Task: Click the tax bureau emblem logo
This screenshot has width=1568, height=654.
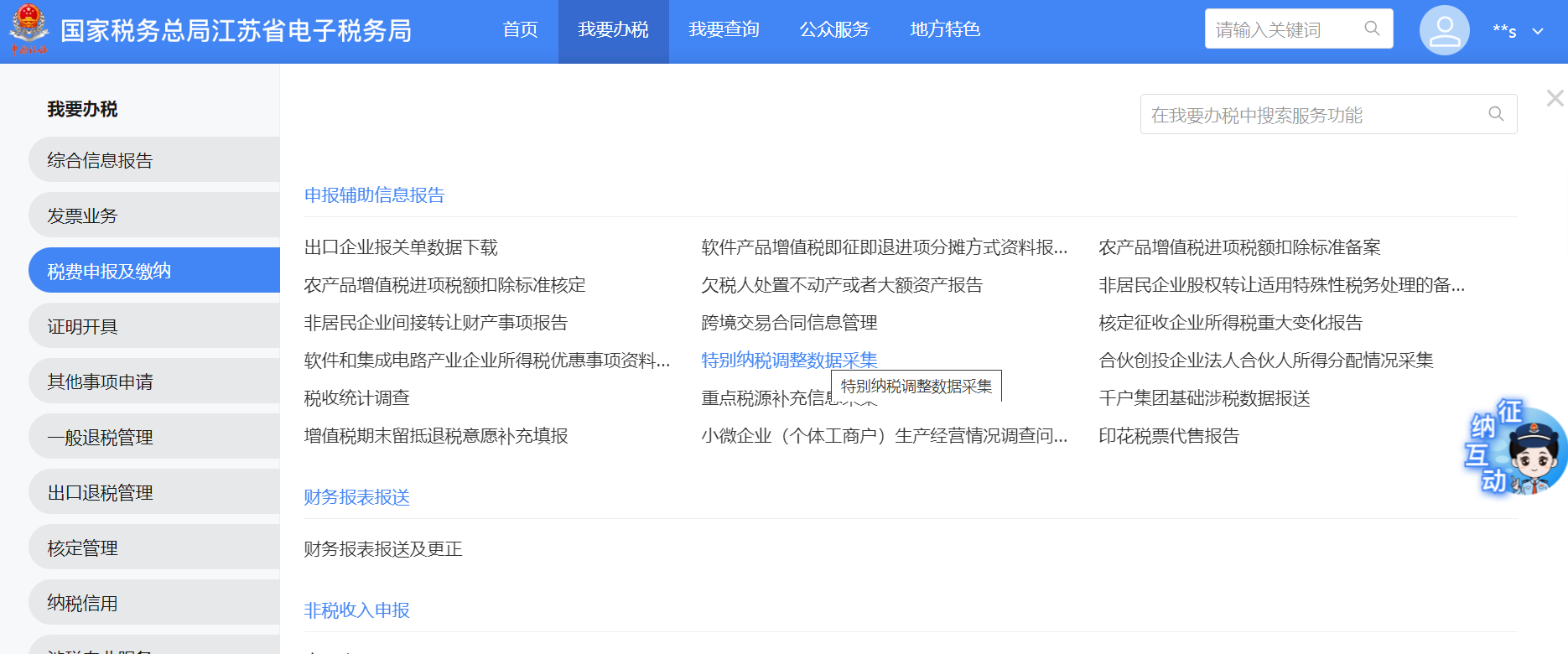Action: (x=29, y=29)
